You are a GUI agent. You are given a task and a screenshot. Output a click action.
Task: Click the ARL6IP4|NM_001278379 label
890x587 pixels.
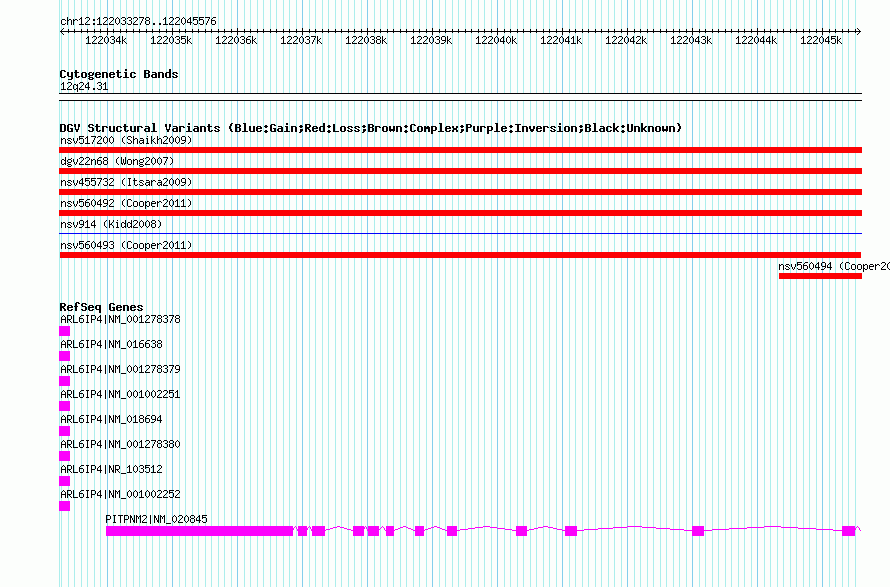coord(120,370)
